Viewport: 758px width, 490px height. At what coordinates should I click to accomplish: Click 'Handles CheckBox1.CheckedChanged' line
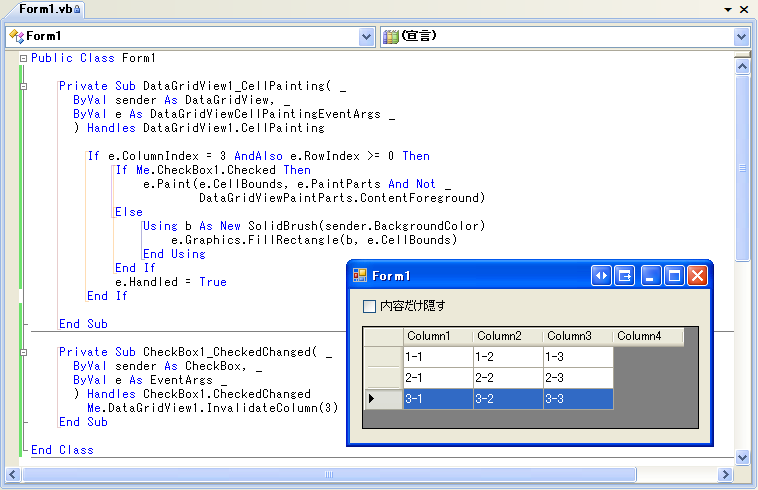click(x=199, y=394)
